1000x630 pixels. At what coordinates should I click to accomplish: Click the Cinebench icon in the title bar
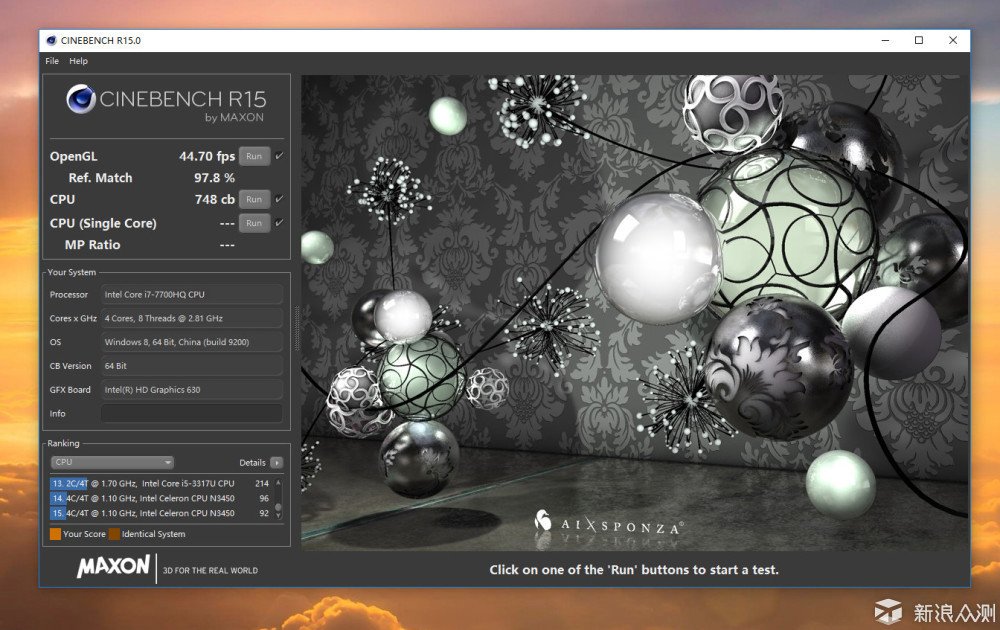coord(51,40)
